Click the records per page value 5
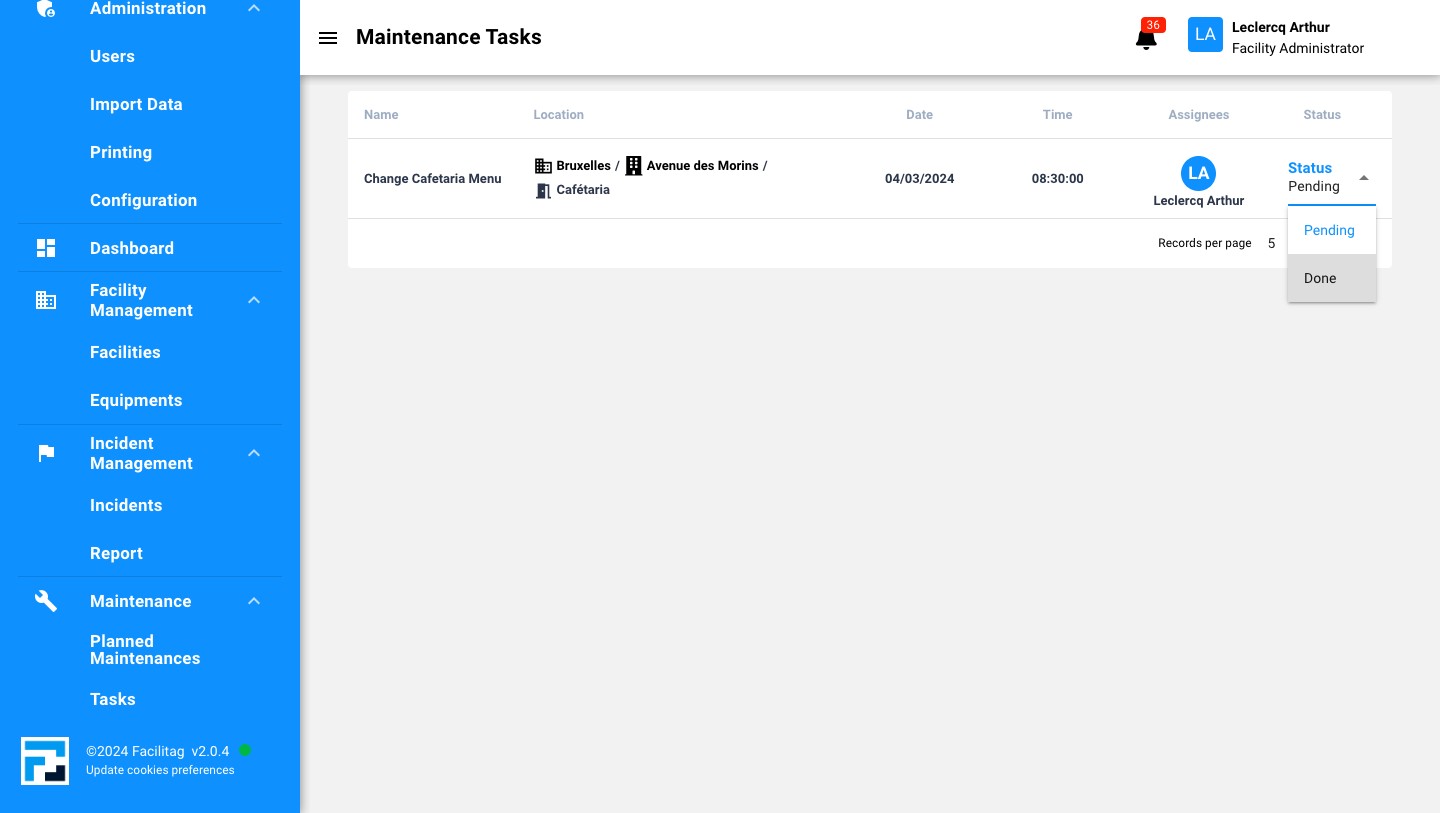Image resolution: width=1440 pixels, height=813 pixels. [1271, 243]
